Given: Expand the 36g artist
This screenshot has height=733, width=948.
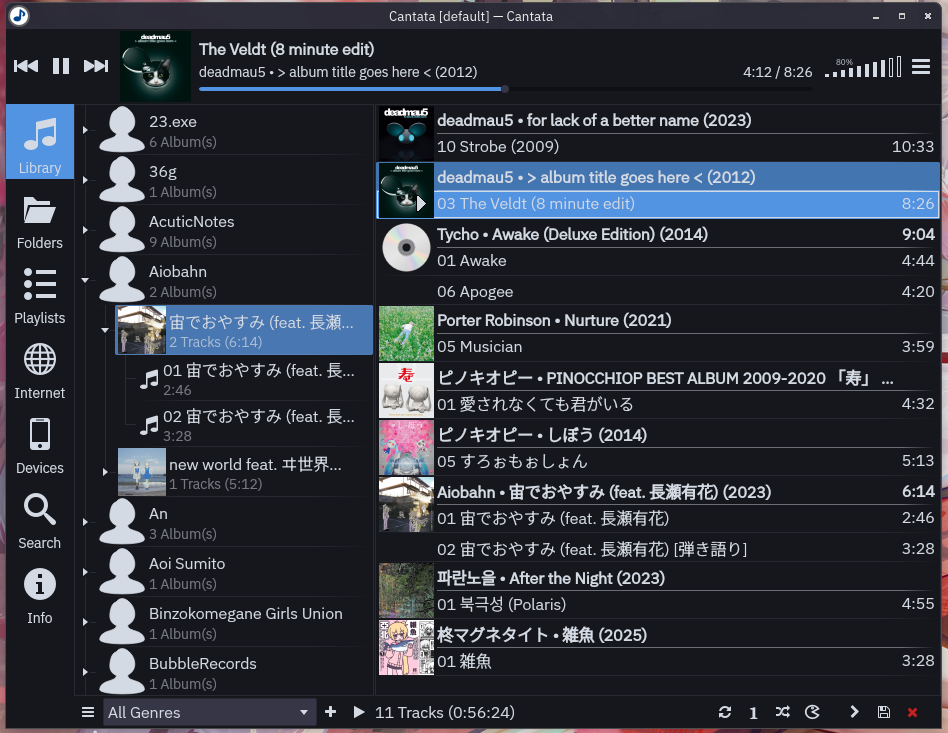Looking at the screenshot, I should [85, 180].
